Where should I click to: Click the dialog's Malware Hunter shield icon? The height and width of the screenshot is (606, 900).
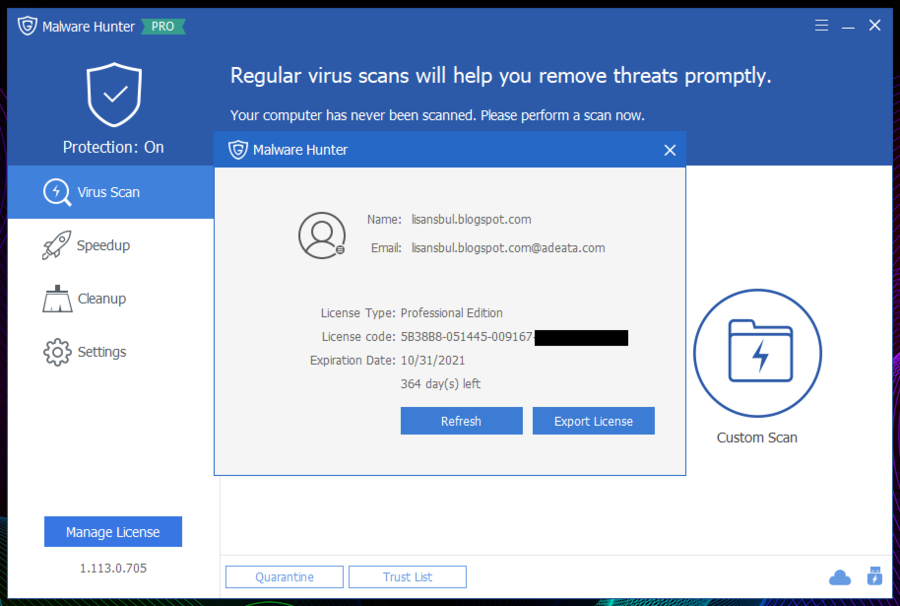pyautogui.click(x=238, y=150)
